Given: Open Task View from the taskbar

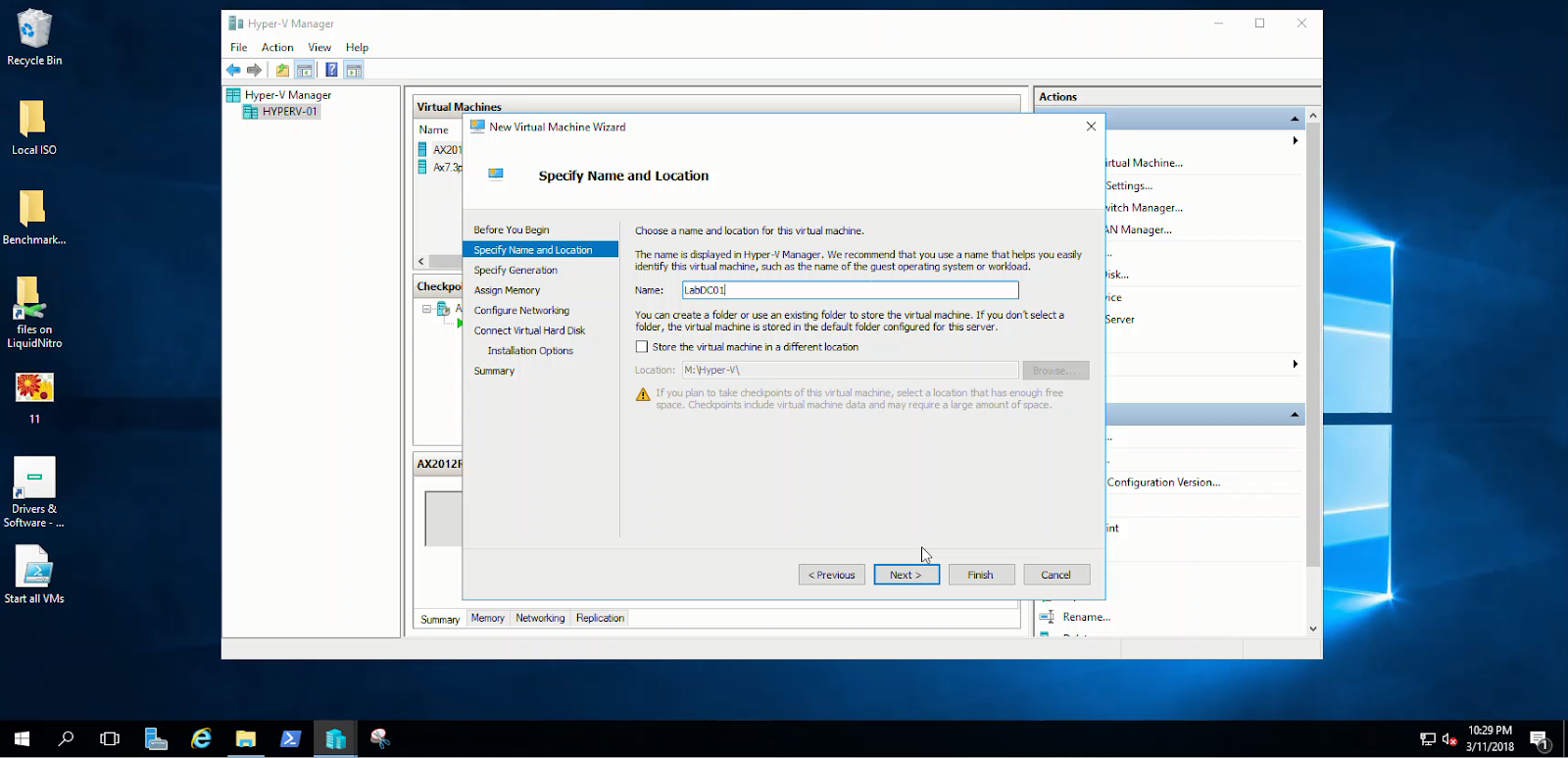Looking at the screenshot, I should (x=110, y=738).
